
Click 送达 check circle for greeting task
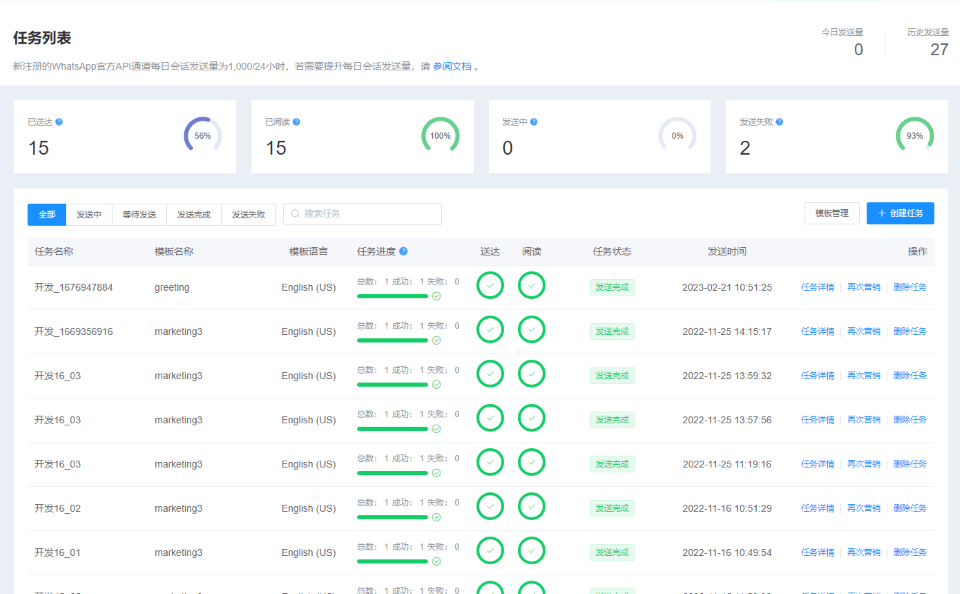pyautogui.click(x=490, y=286)
